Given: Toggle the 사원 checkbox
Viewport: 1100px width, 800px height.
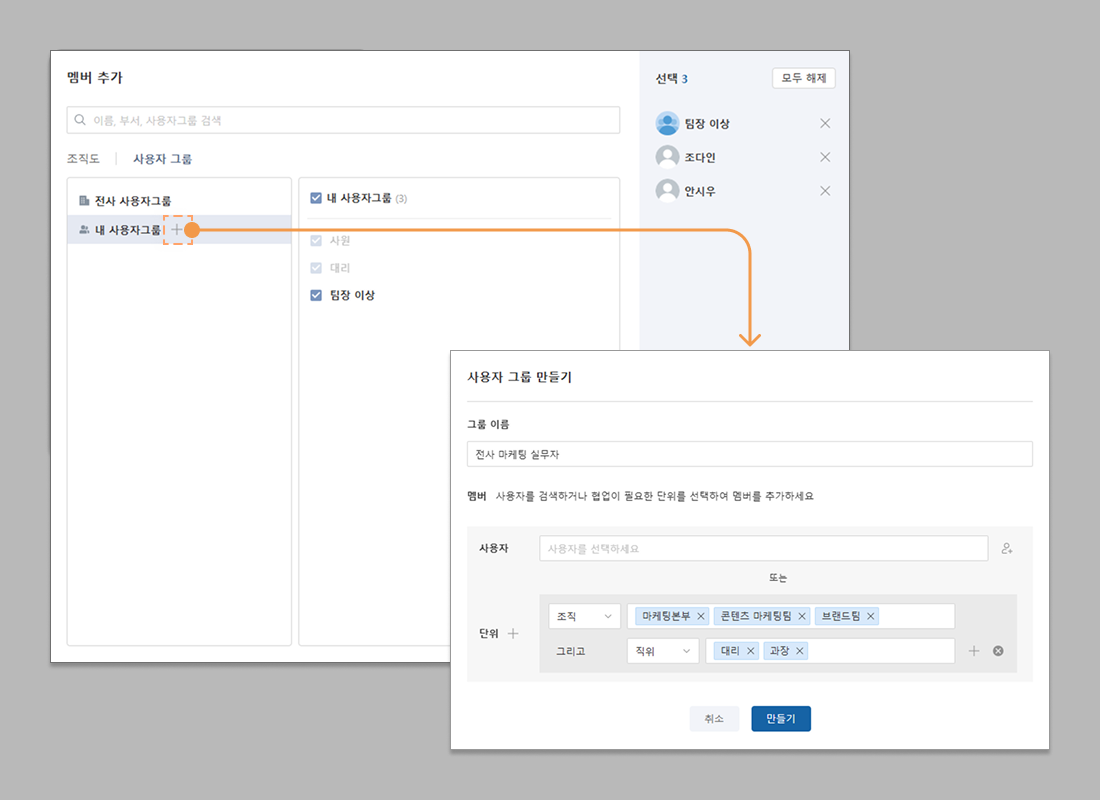Looking at the screenshot, I should [316, 241].
